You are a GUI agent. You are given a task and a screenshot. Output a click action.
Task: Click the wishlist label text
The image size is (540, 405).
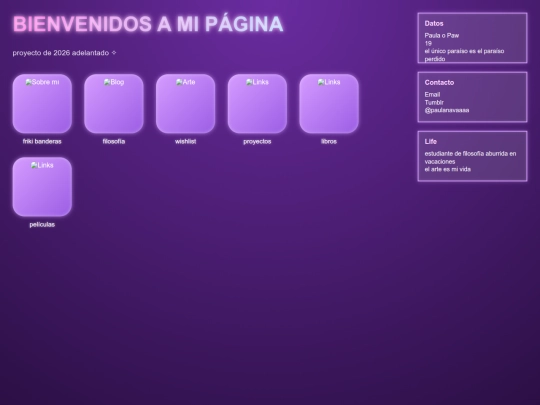point(185,142)
